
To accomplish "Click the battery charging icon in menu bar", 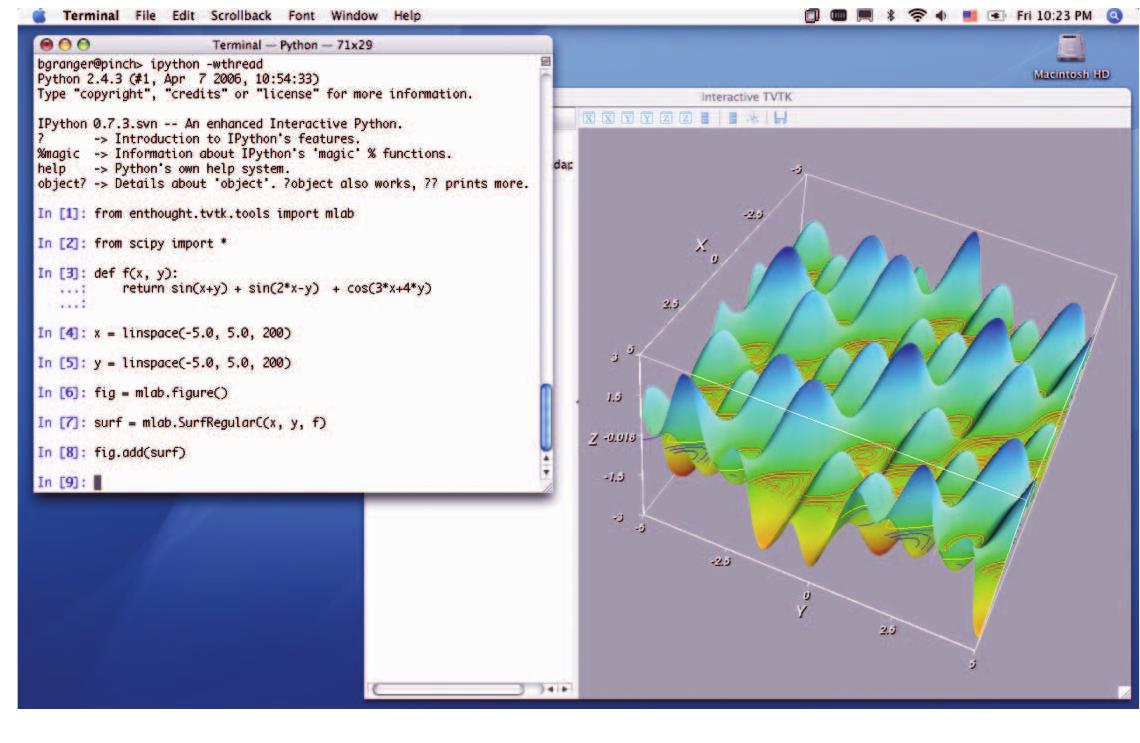I will click(996, 15).
